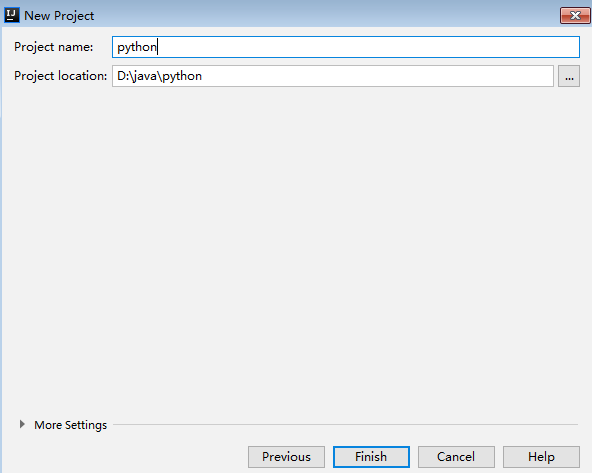This screenshot has height=473, width=592.
Task: Go back with the Previous button
Action: [286, 457]
